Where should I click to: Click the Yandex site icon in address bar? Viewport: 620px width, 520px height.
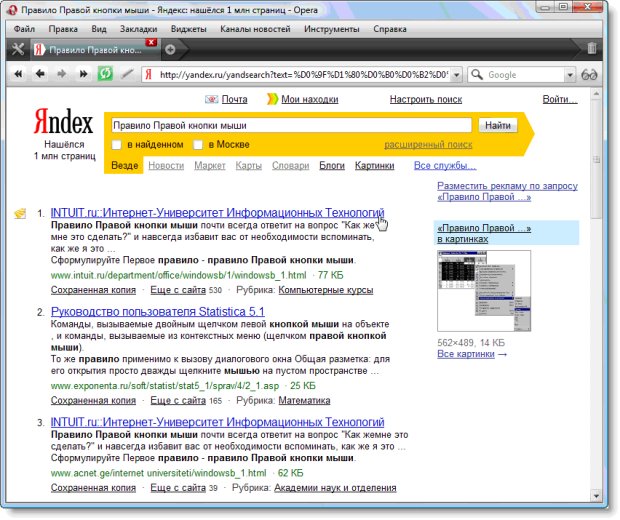point(149,74)
